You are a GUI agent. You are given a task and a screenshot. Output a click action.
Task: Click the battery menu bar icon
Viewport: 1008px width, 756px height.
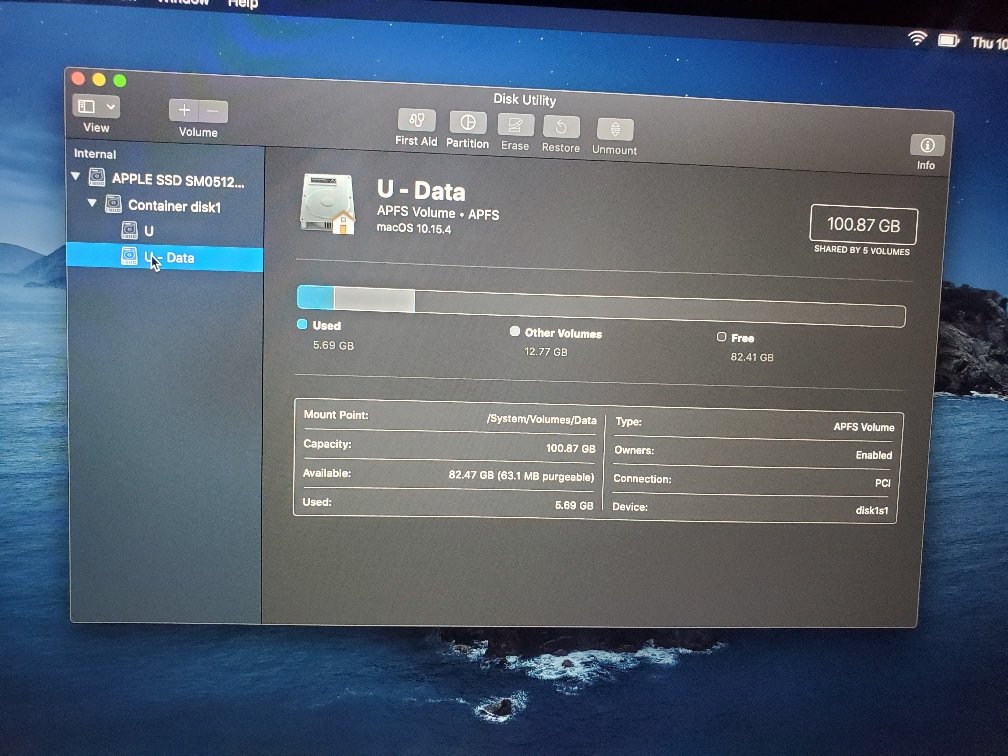tap(948, 40)
